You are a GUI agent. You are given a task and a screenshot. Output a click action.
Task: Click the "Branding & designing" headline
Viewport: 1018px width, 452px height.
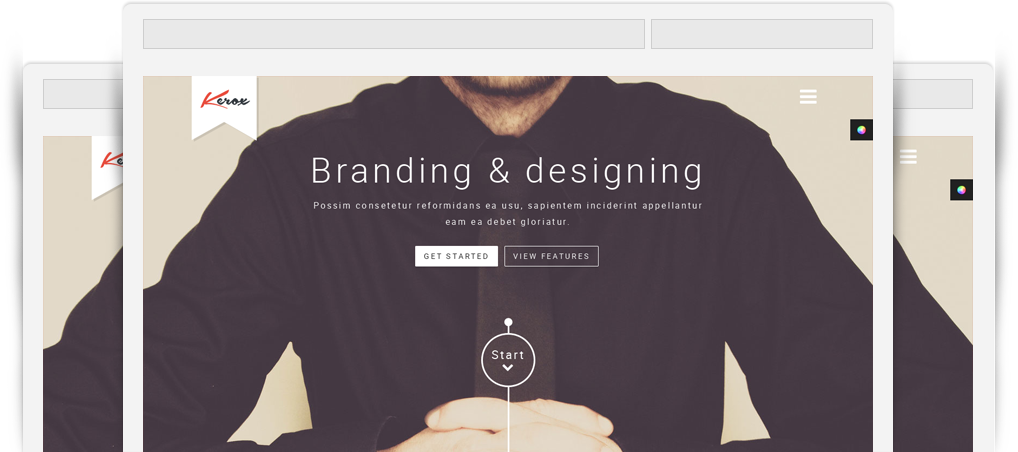coord(507,171)
